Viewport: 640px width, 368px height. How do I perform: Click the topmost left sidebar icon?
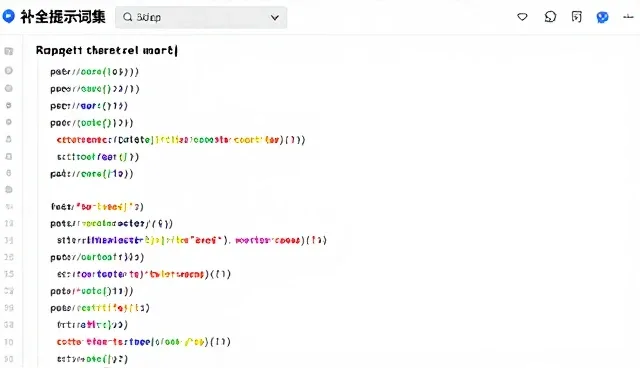click(x=9, y=51)
